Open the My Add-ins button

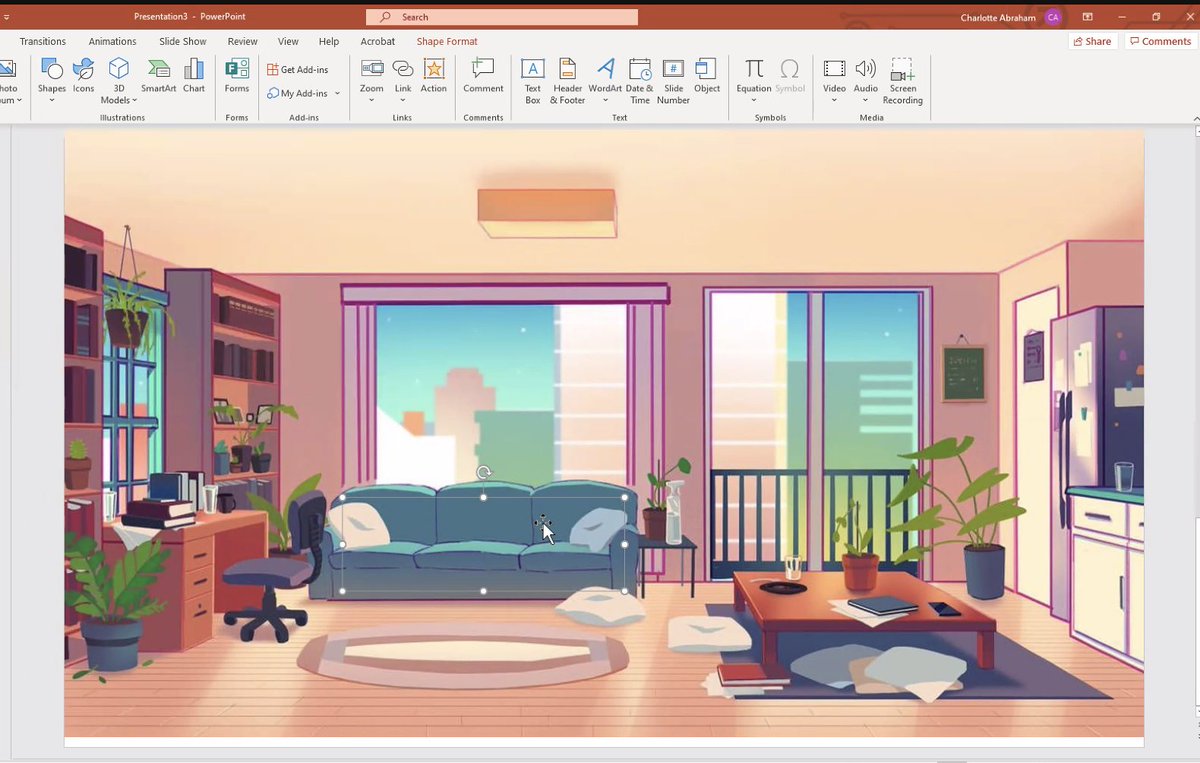tap(298, 93)
